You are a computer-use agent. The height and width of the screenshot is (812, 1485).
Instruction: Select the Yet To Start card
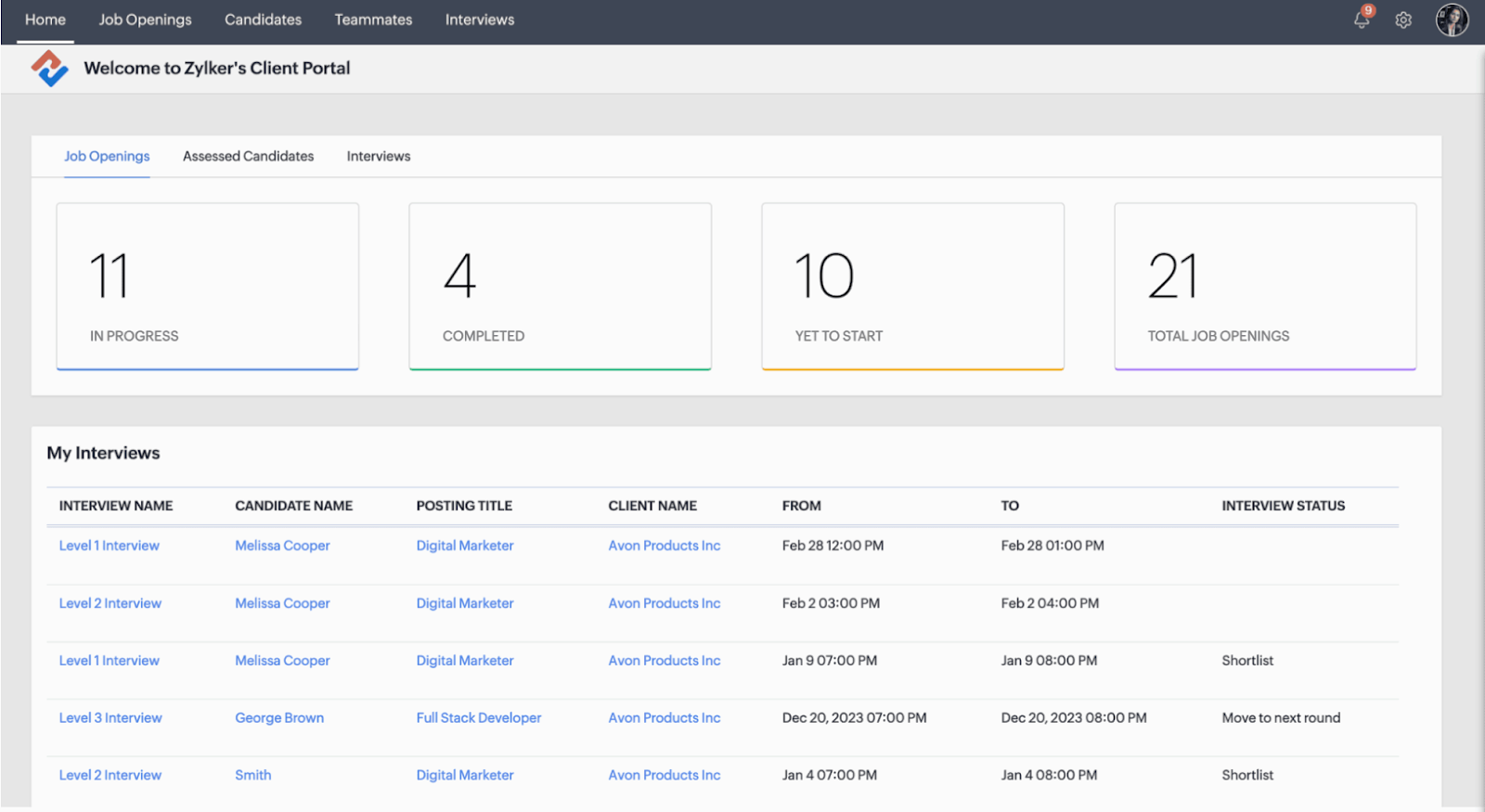point(912,286)
